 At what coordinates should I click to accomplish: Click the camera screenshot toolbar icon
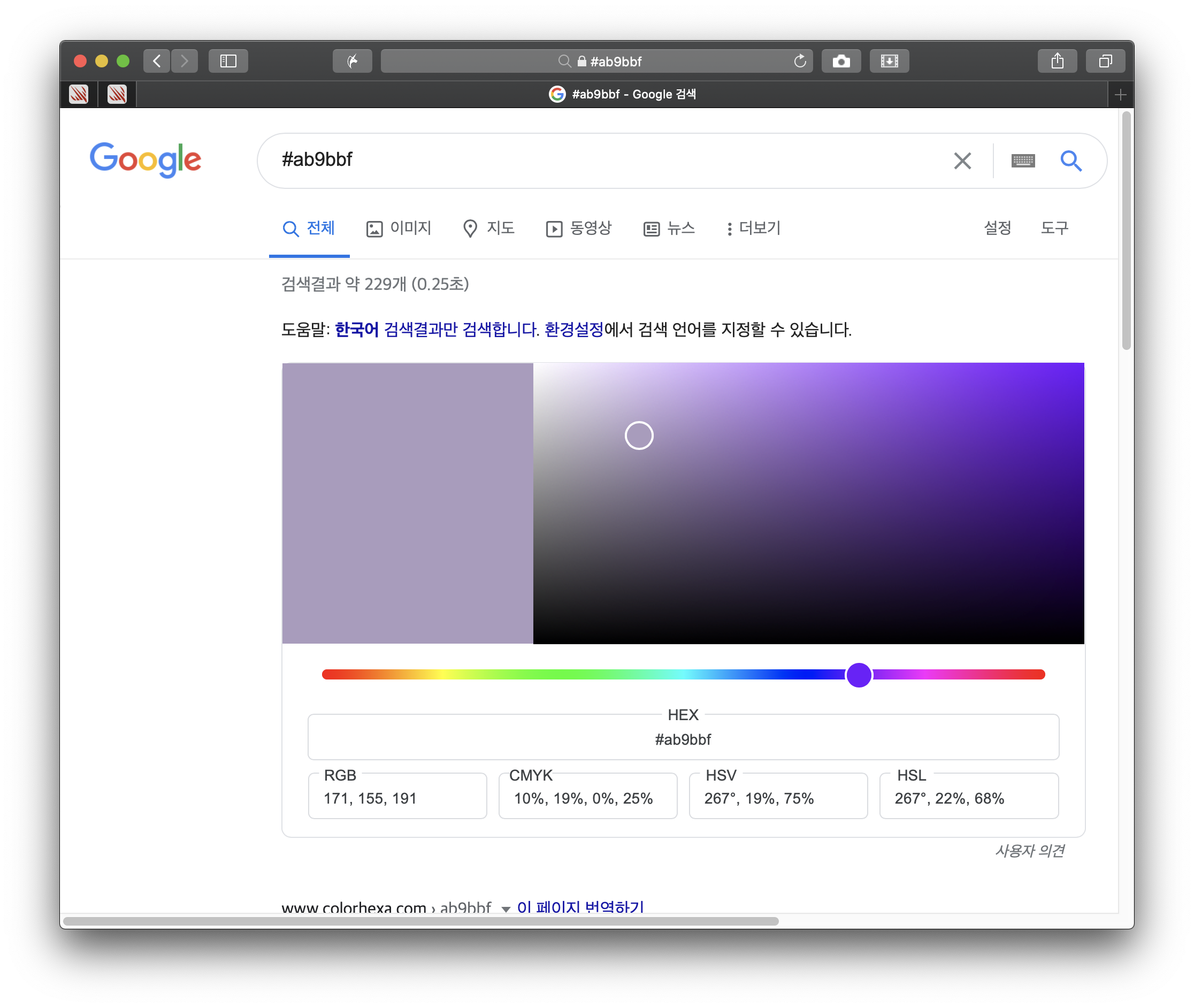[841, 60]
